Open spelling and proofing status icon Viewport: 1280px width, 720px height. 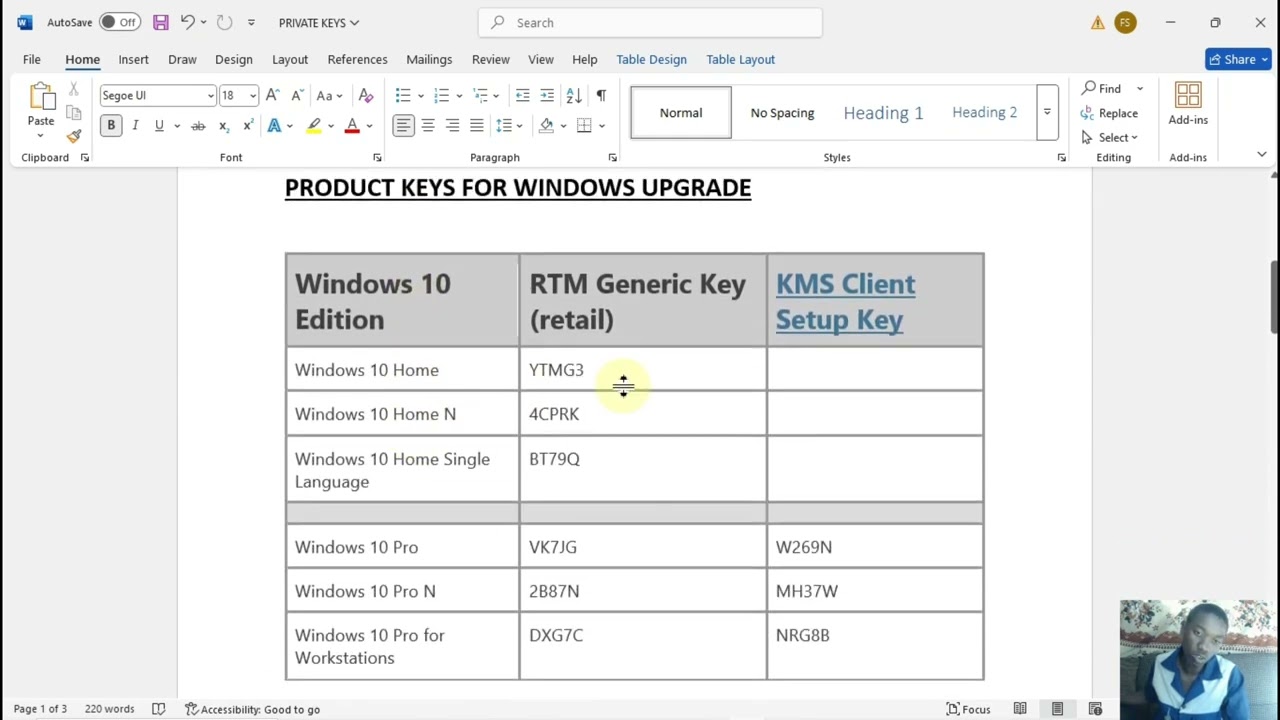pos(158,709)
